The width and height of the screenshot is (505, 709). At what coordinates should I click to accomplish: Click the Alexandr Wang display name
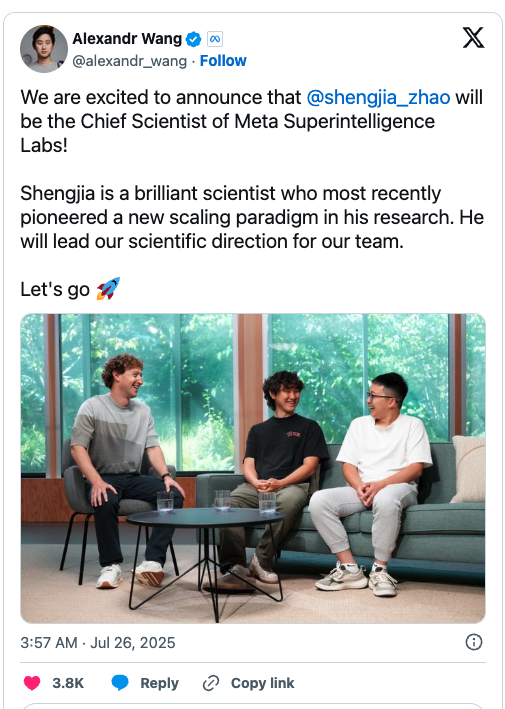(127, 39)
